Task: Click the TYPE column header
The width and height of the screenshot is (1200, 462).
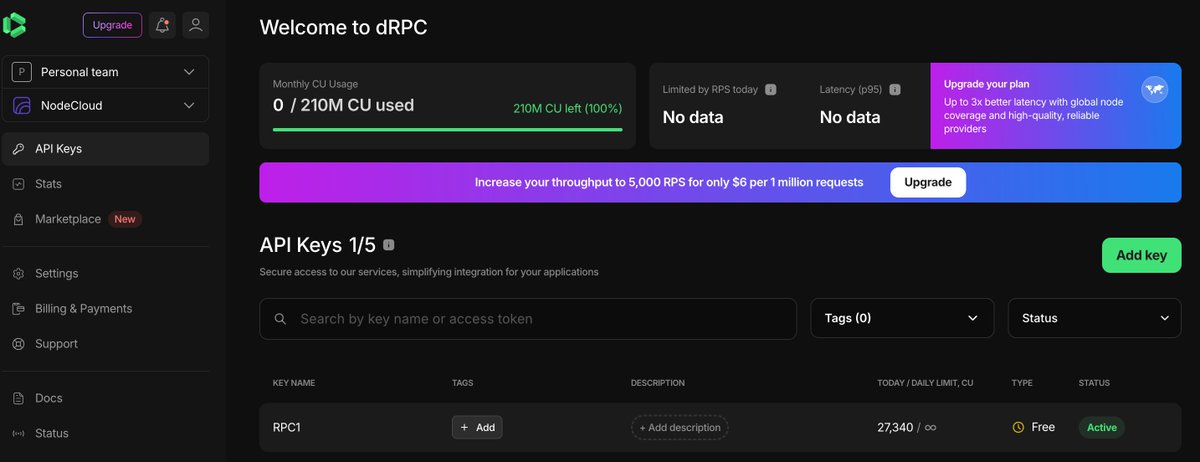Action: tap(1022, 383)
